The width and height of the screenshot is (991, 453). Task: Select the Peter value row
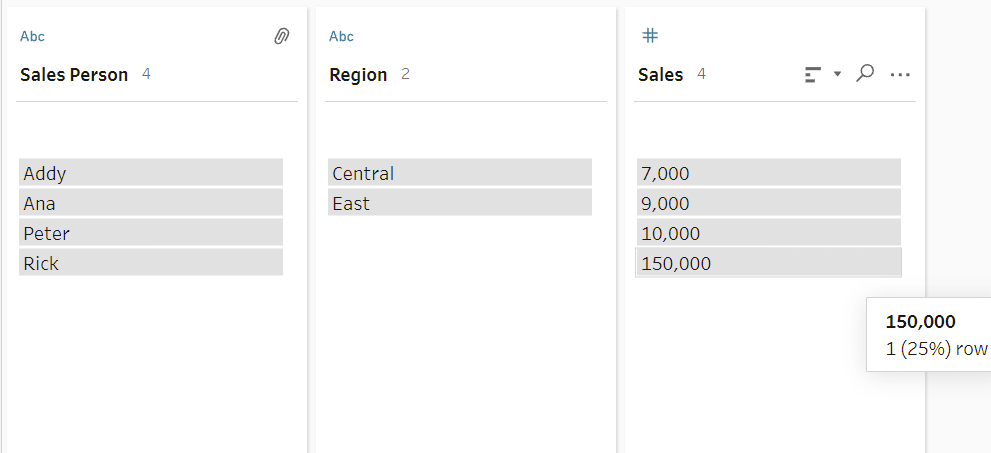point(150,233)
